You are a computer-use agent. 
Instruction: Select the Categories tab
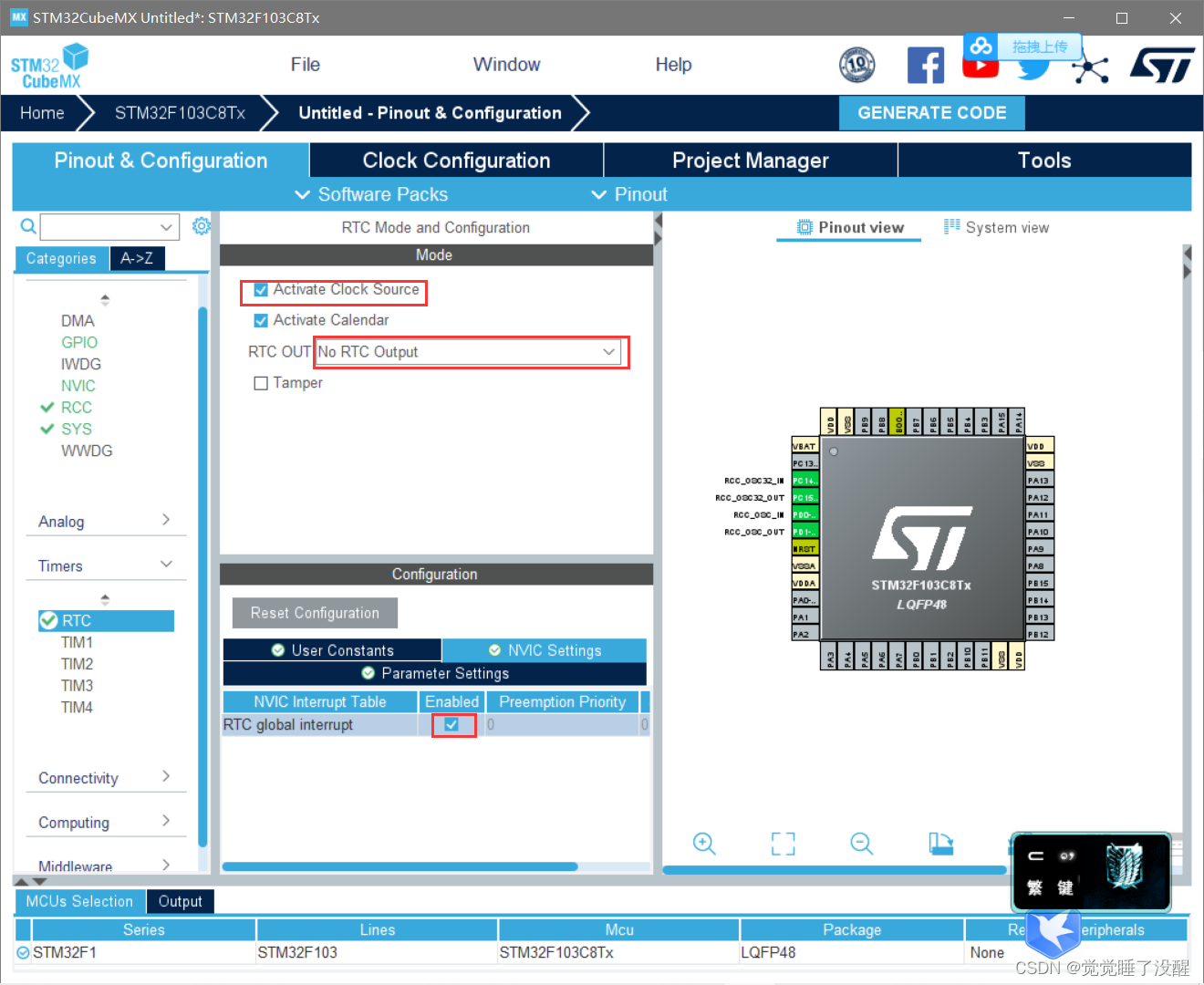click(x=61, y=258)
